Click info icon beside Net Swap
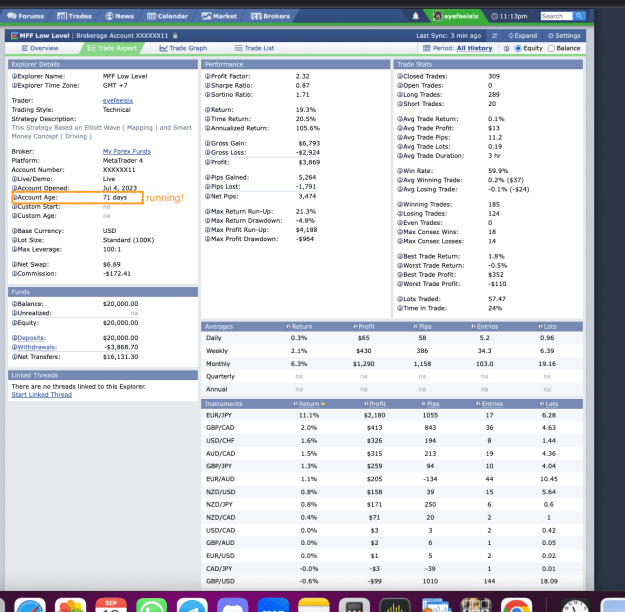The height and width of the screenshot is (612, 625). click(x=14, y=264)
